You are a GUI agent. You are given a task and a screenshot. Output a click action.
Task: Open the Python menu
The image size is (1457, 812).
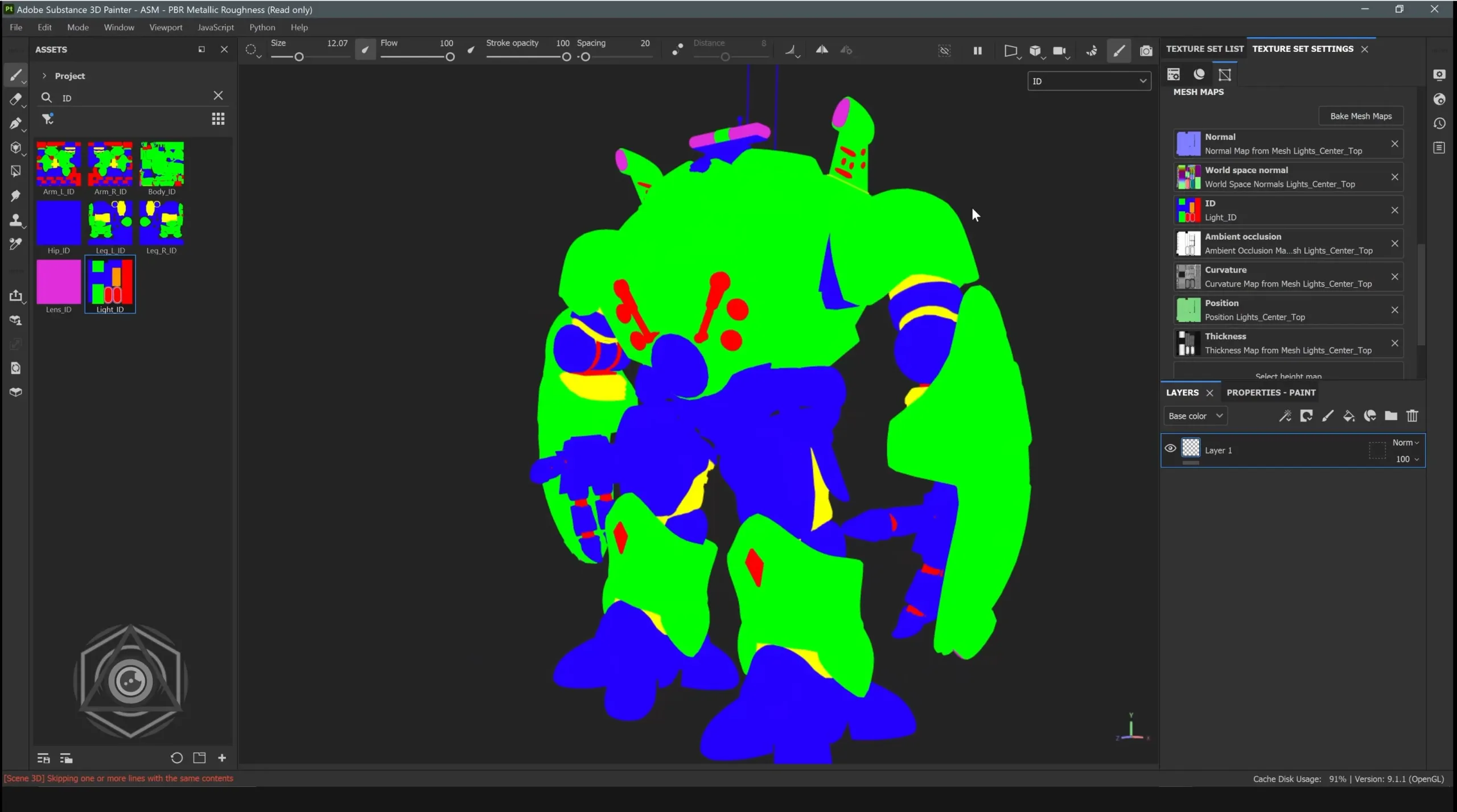click(261, 27)
